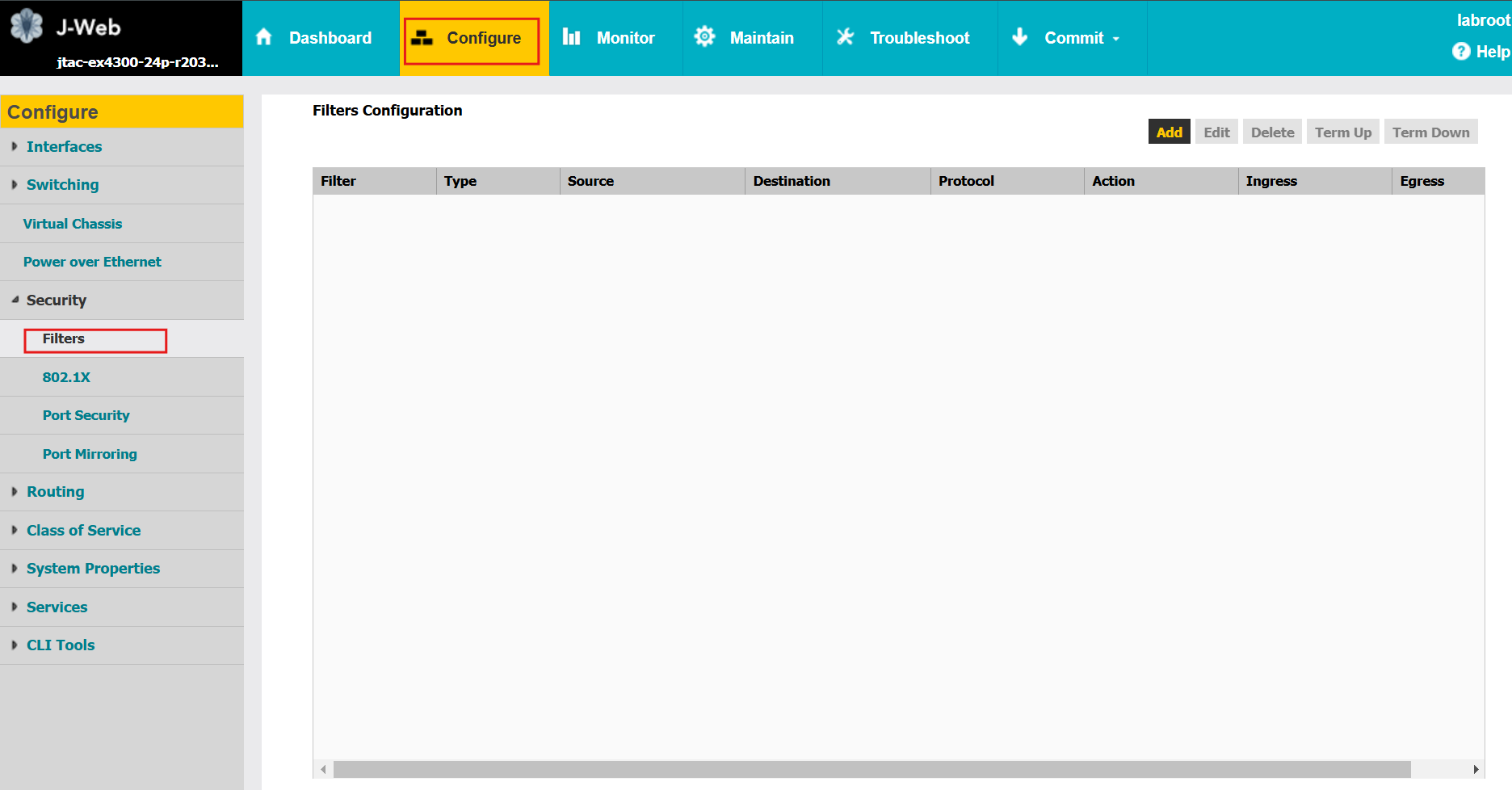Select the Troubleshoot wrench icon
Viewport: 1512px width, 790px height.
click(845, 36)
